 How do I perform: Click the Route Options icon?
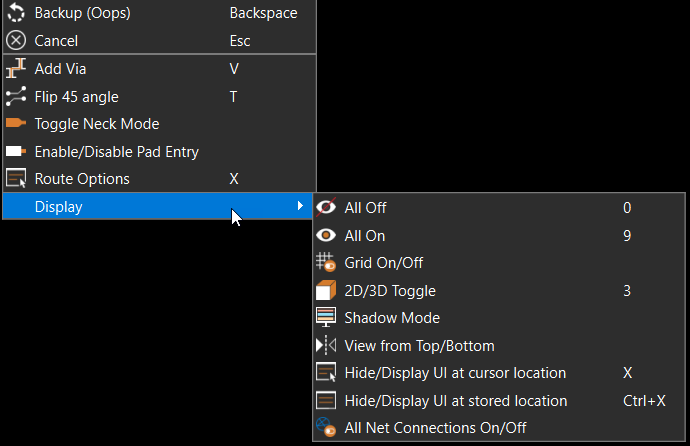(x=16, y=178)
